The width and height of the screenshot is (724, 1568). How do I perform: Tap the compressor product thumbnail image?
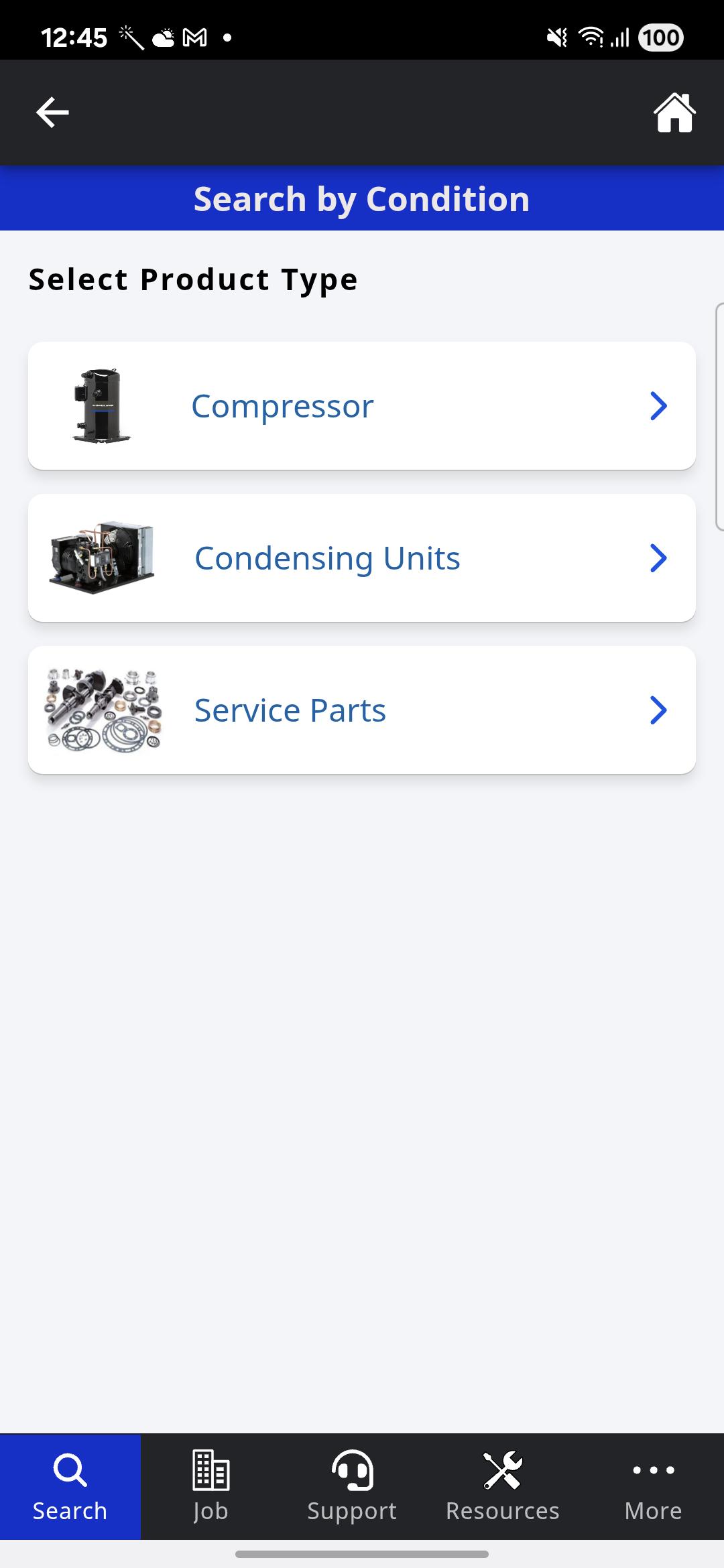(101, 406)
